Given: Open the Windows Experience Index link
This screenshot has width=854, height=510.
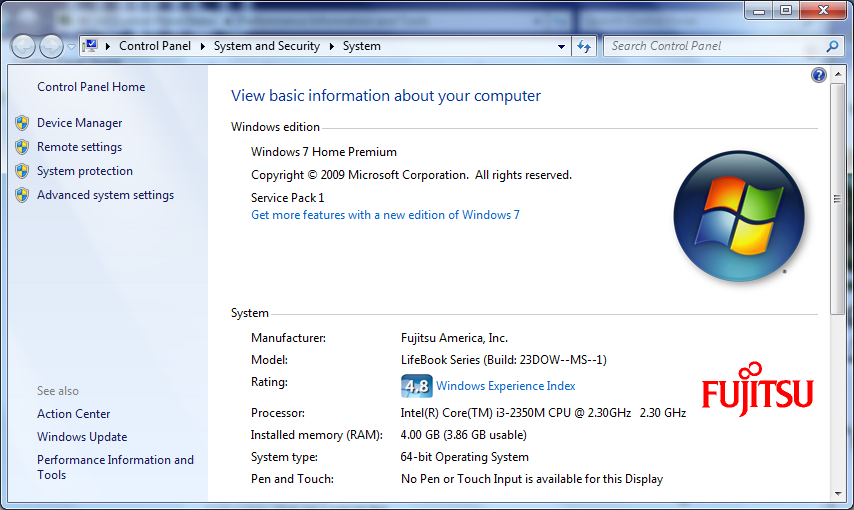Looking at the screenshot, I should (x=505, y=386).
